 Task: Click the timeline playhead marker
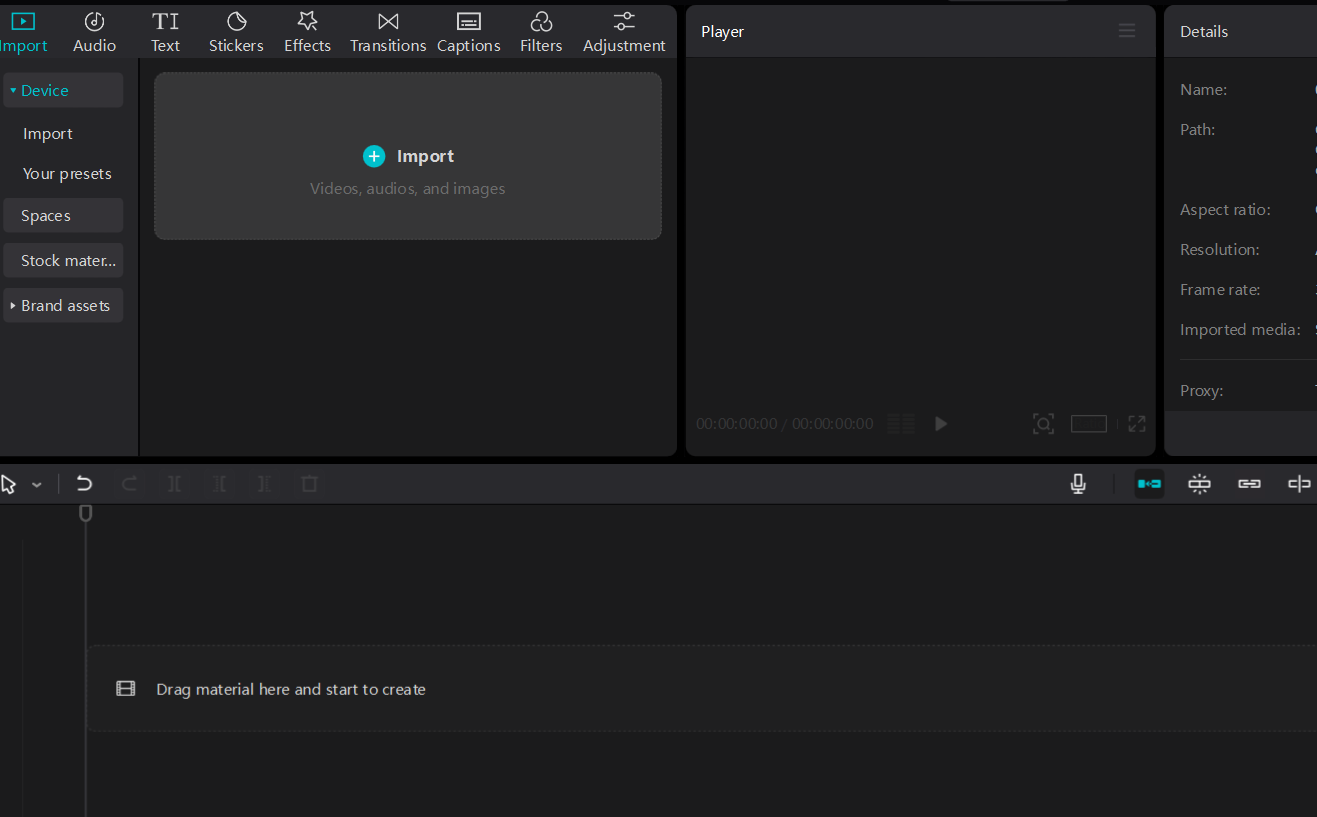pyautogui.click(x=86, y=513)
